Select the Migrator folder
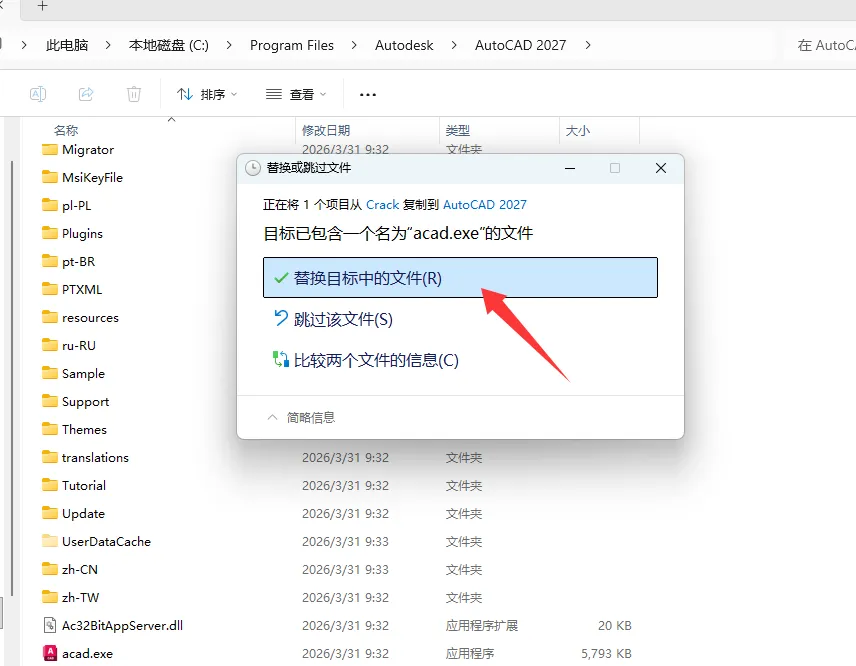856x666 pixels. pos(78,150)
